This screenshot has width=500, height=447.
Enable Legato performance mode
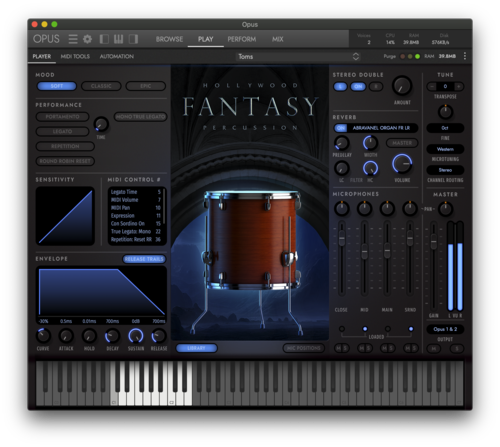pyautogui.click(x=62, y=131)
